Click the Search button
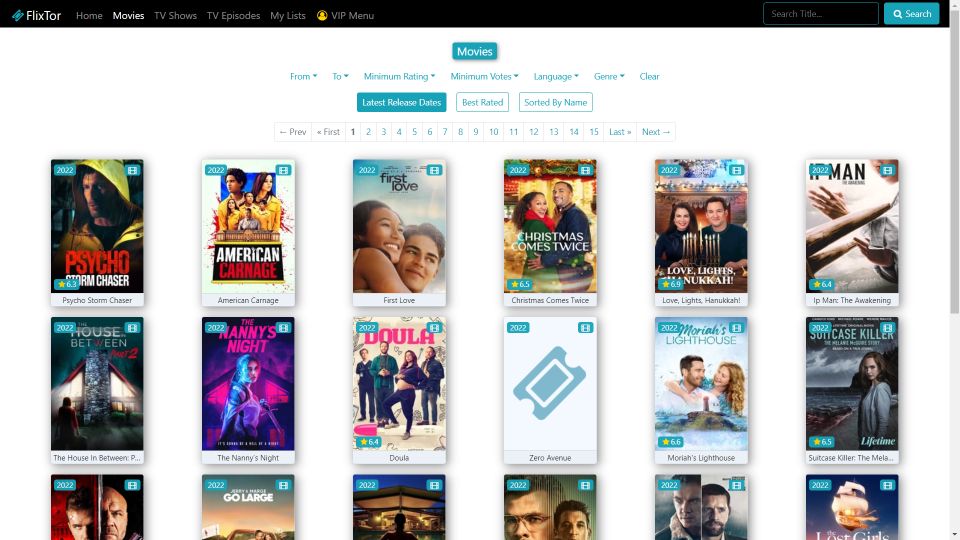Image resolution: width=960 pixels, height=540 pixels. [x=912, y=13]
